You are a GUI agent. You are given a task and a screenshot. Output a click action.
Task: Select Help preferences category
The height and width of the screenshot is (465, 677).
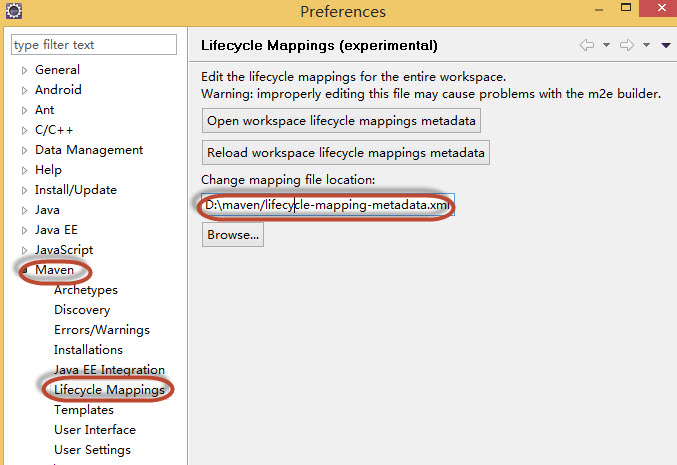(48, 170)
